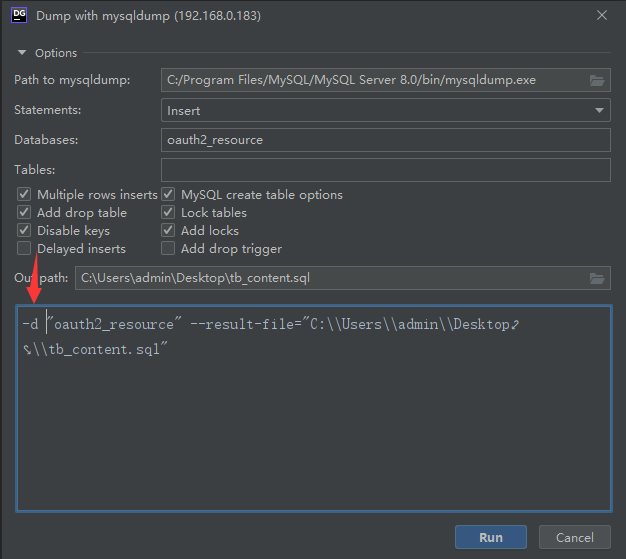Screen dimensions: 626x559
Task: Click the DataGrip logo icon in the title bar
Action: coord(19,16)
